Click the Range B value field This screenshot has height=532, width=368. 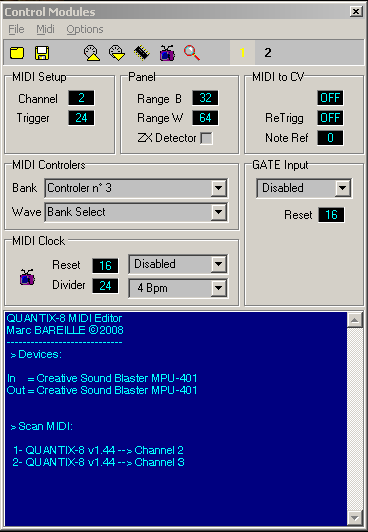(206, 98)
